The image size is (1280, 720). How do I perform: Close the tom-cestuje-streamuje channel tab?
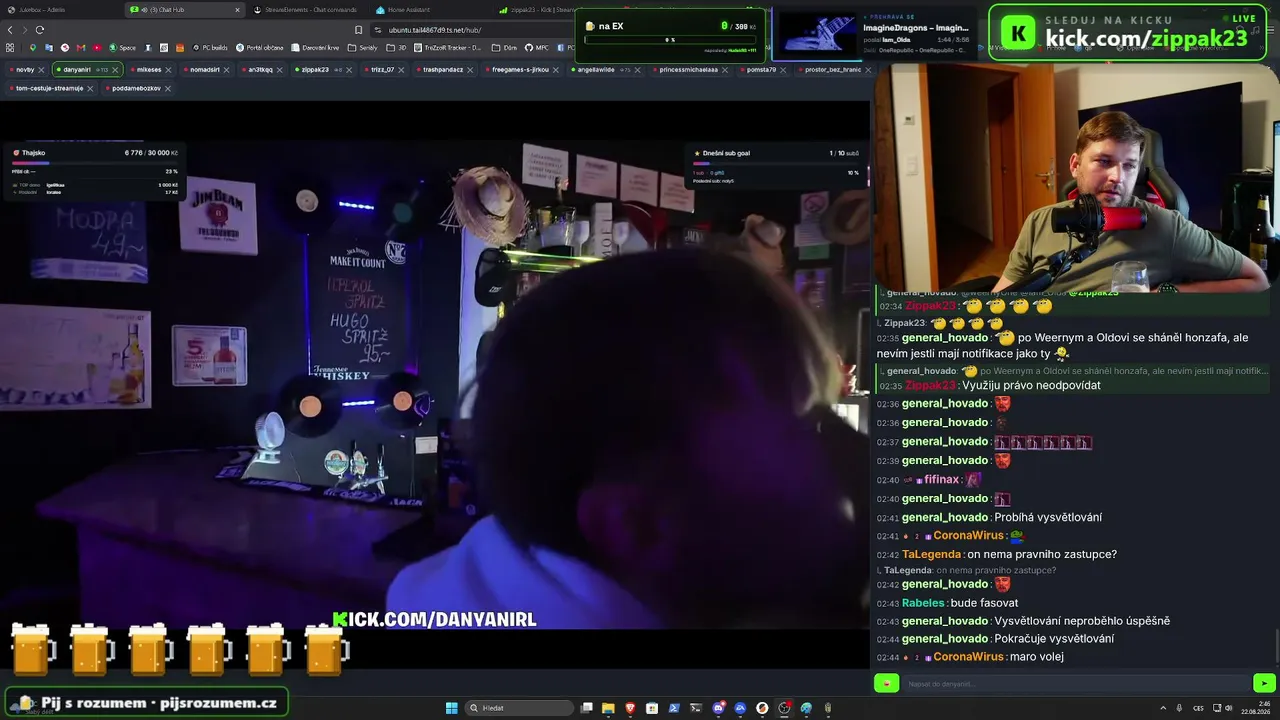pyautogui.click(x=90, y=88)
